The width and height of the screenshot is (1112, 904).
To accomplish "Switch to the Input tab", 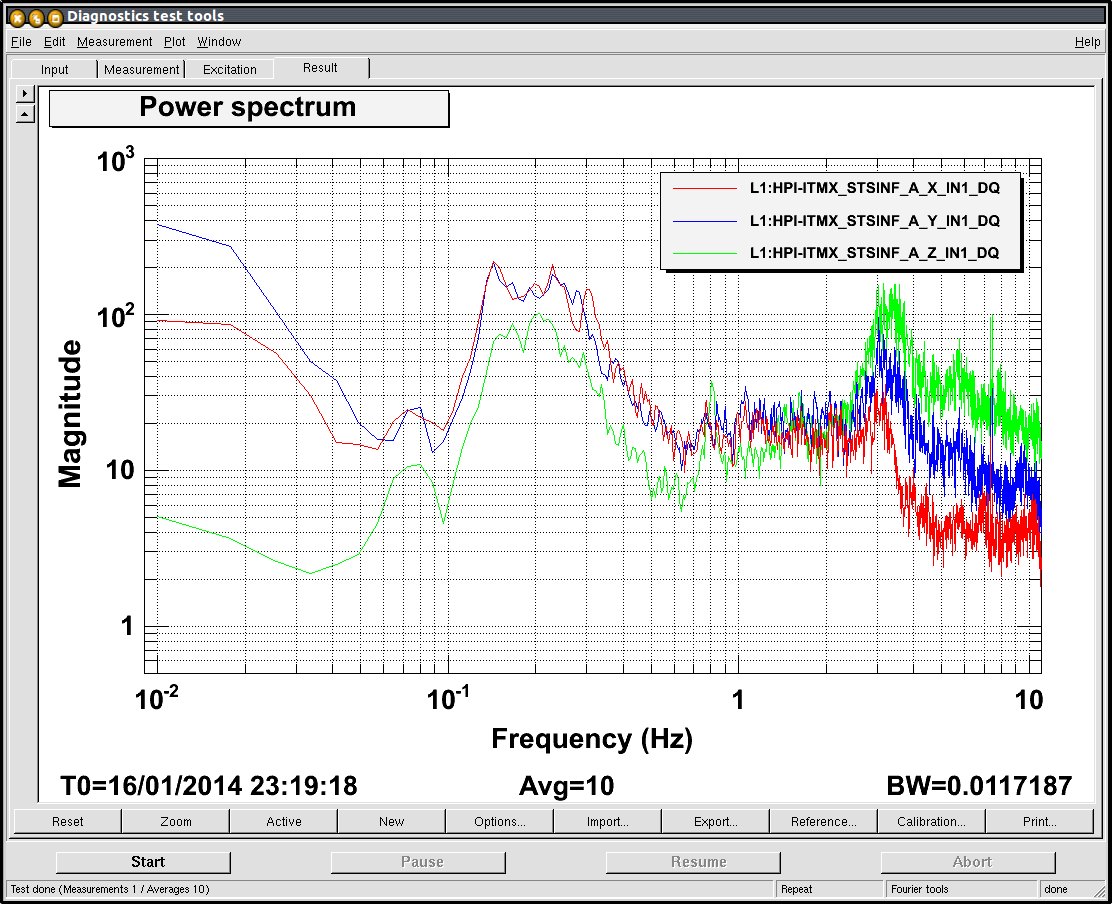I will click(x=55, y=69).
